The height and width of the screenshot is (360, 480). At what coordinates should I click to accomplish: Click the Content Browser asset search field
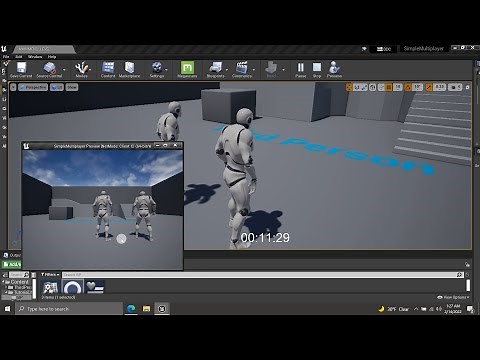click(x=263, y=275)
